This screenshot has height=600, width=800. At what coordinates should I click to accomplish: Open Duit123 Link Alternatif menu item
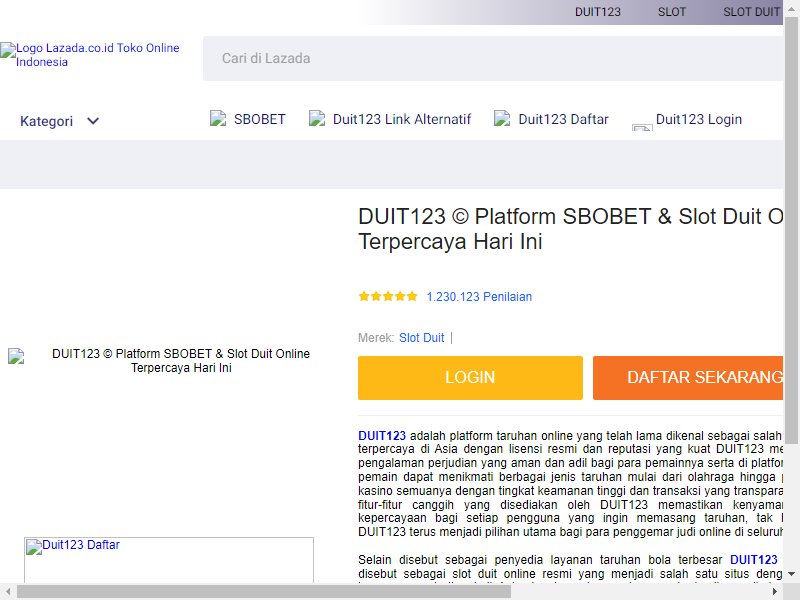[x=402, y=119]
